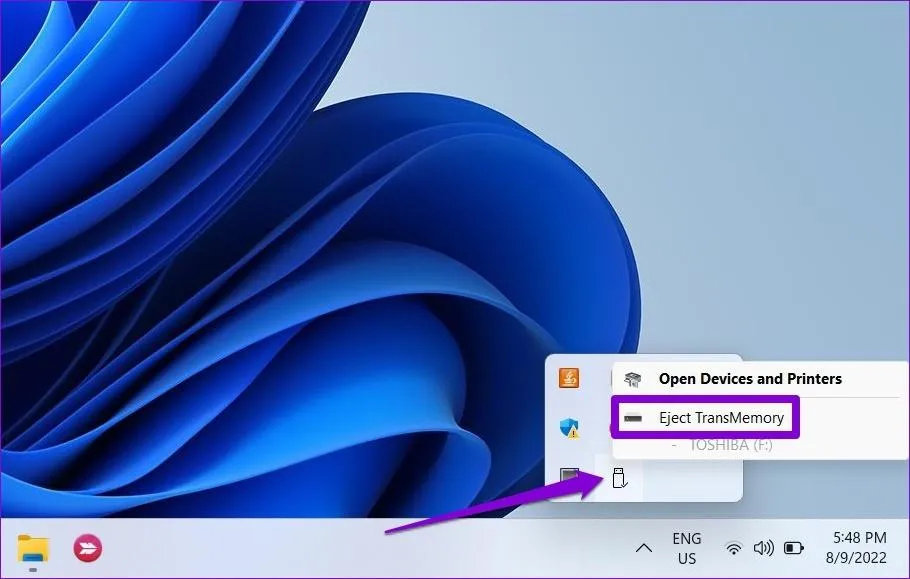
Task: Launch the red bird app on taskbar
Action: (88, 548)
